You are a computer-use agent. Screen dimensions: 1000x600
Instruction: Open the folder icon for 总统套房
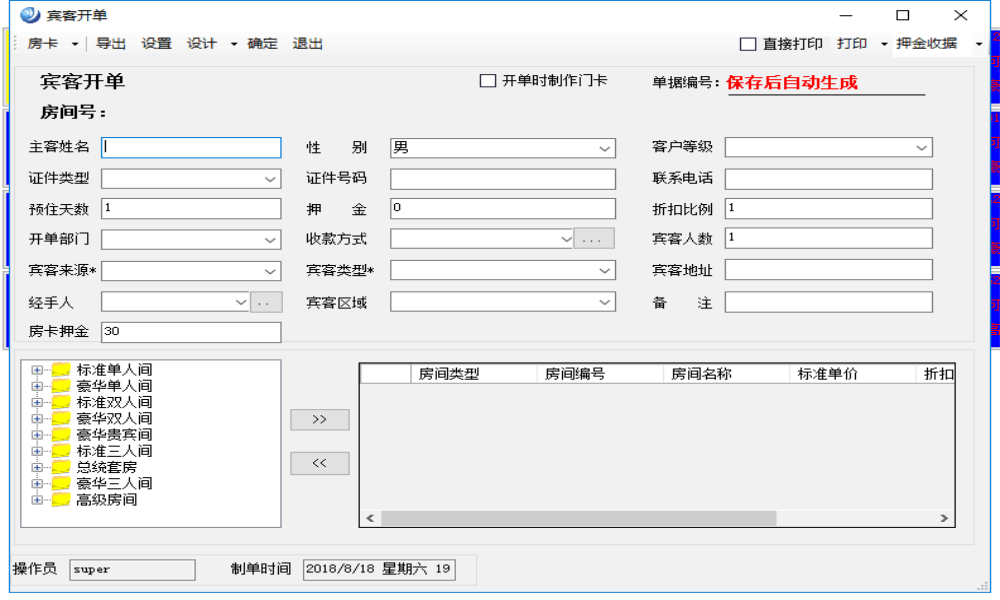point(61,467)
